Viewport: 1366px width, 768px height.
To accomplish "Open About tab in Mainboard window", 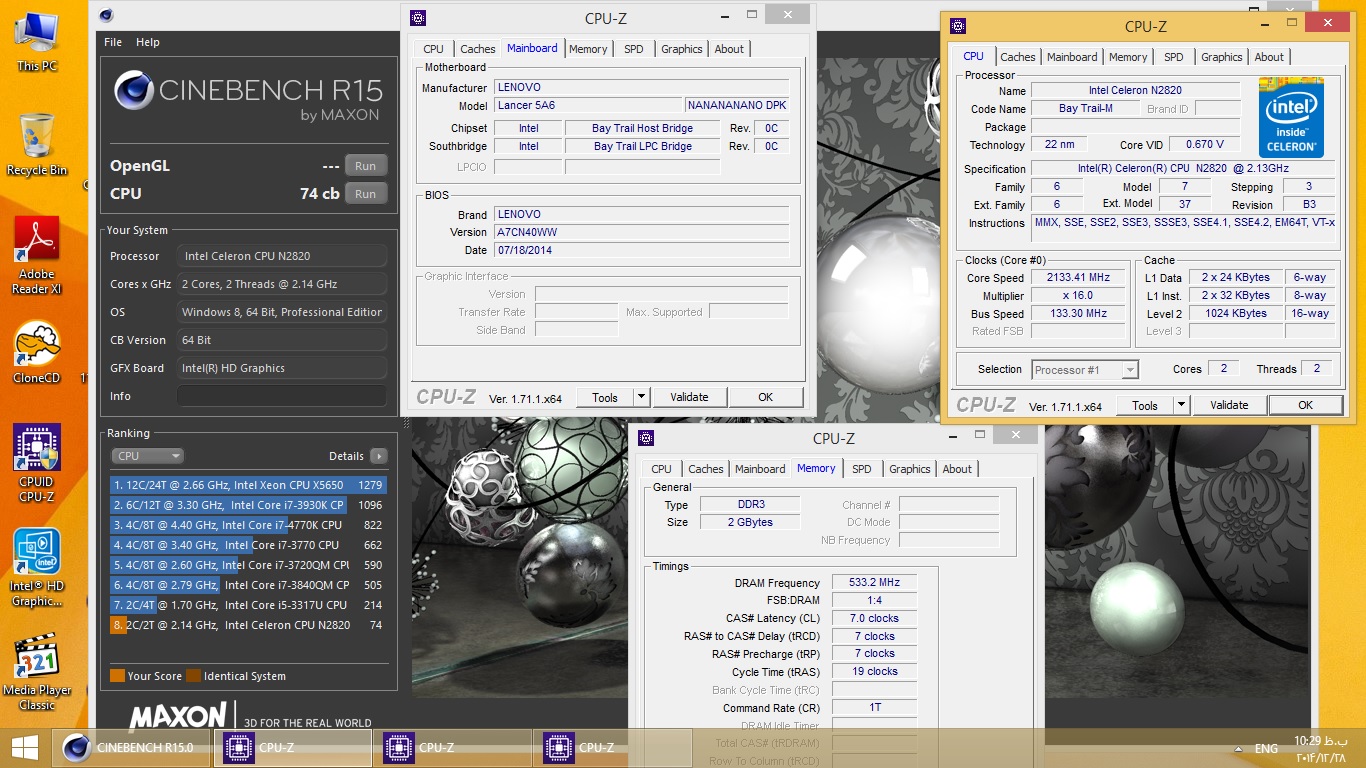I will coord(729,49).
